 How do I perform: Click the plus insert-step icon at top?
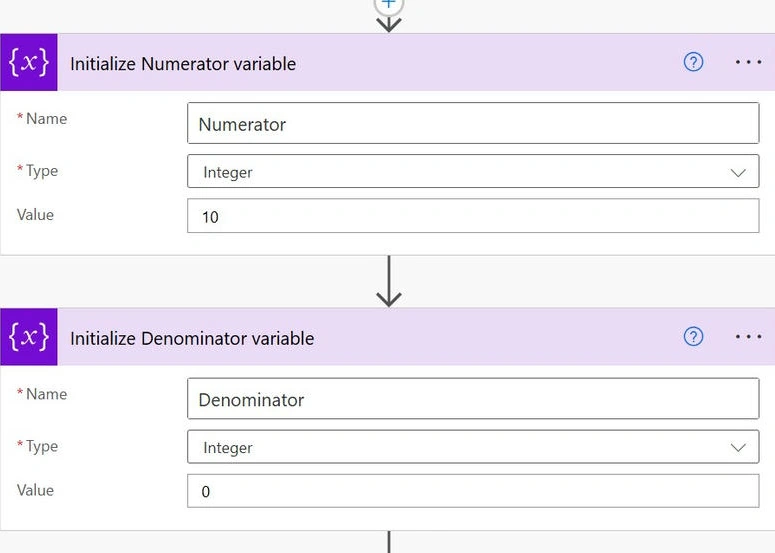coord(389,4)
